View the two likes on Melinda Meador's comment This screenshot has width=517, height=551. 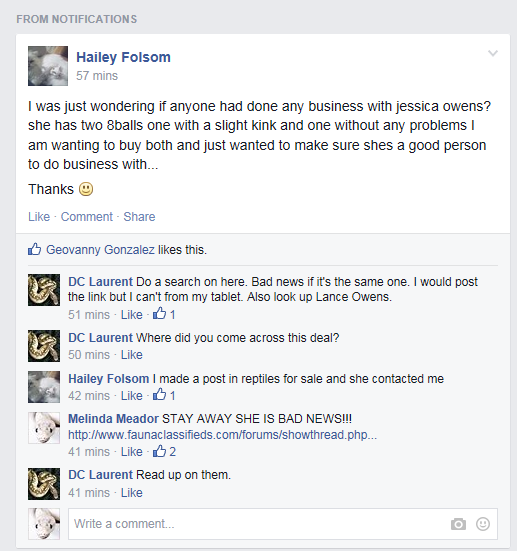pyautogui.click(x=164, y=451)
